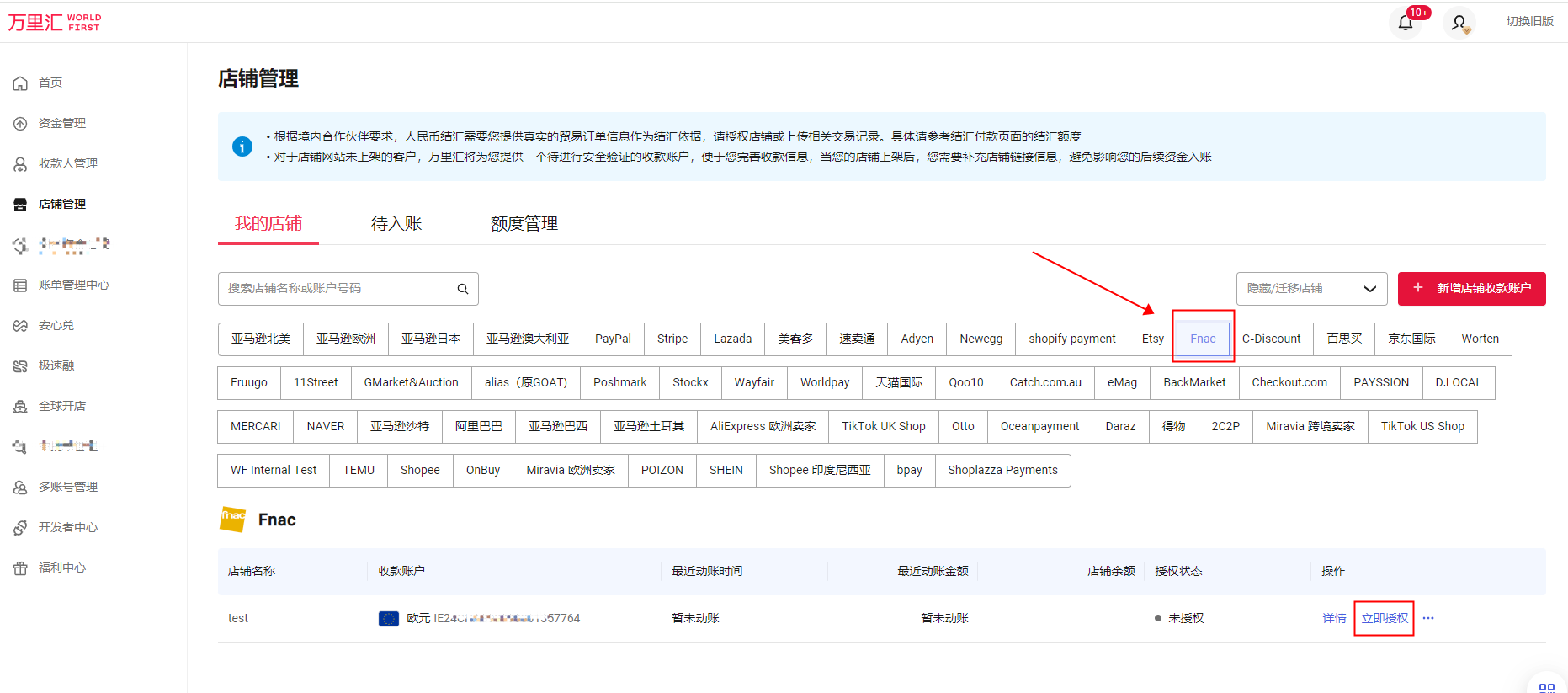Click the 立即授权 link

[1385, 619]
